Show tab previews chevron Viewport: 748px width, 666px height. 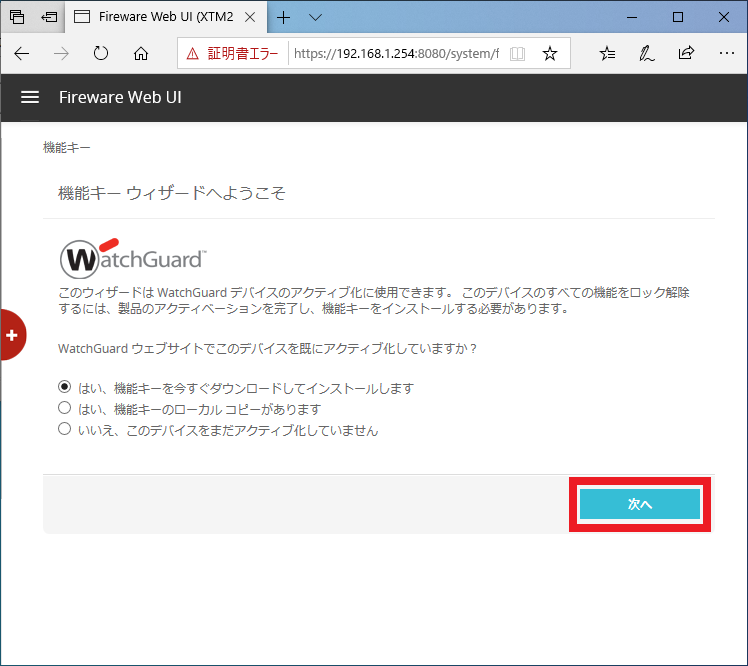tap(315, 18)
